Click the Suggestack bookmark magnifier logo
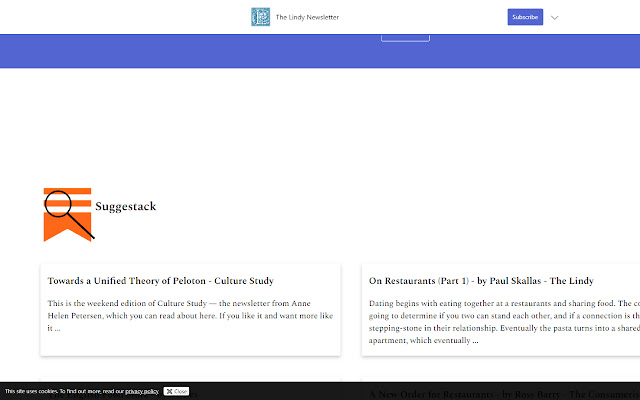This screenshot has height=400, width=640. click(69, 215)
